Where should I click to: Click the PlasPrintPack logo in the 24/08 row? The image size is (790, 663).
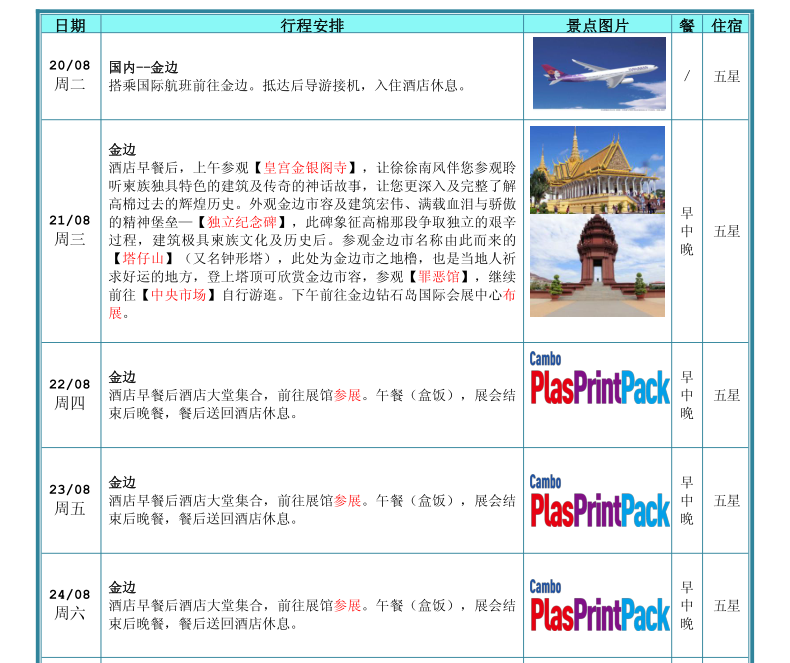click(600, 606)
